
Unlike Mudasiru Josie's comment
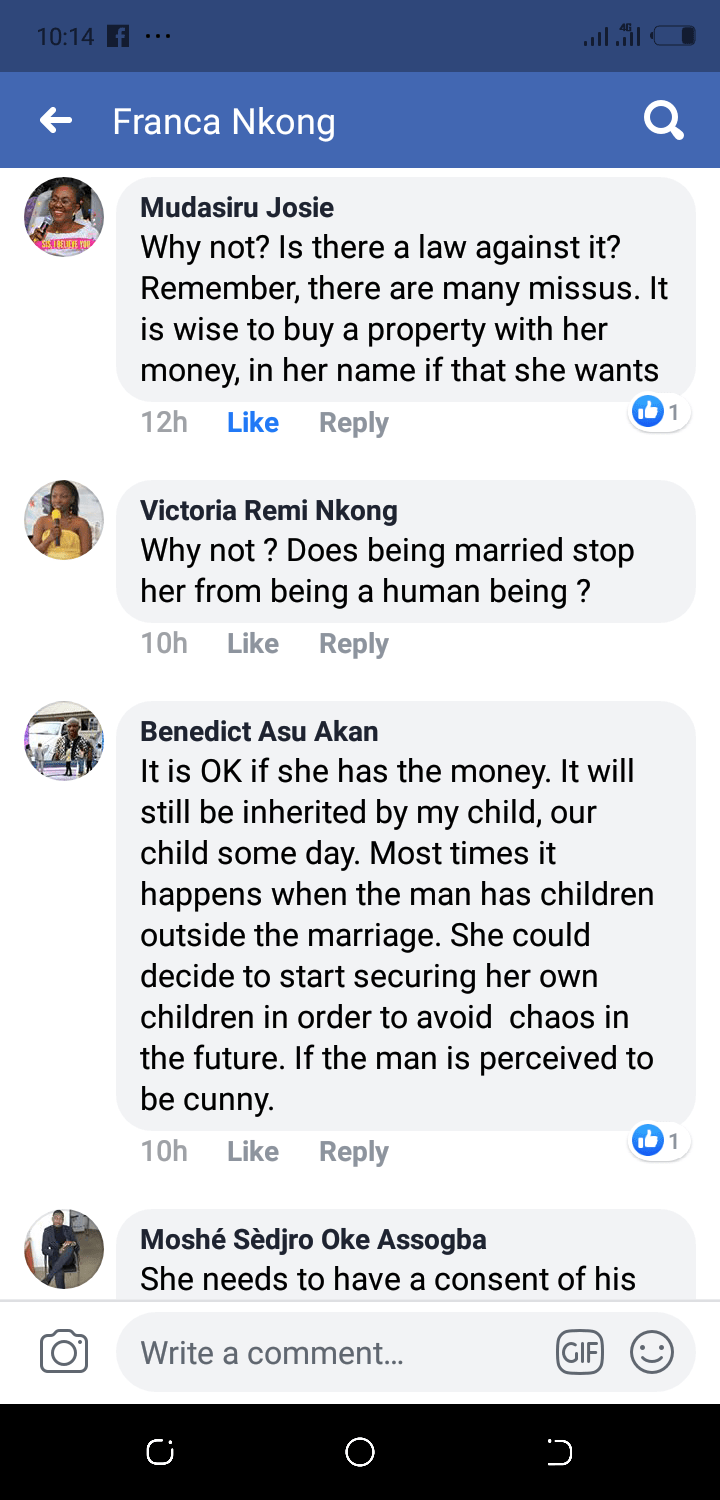pyautogui.click(x=252, y=423)
